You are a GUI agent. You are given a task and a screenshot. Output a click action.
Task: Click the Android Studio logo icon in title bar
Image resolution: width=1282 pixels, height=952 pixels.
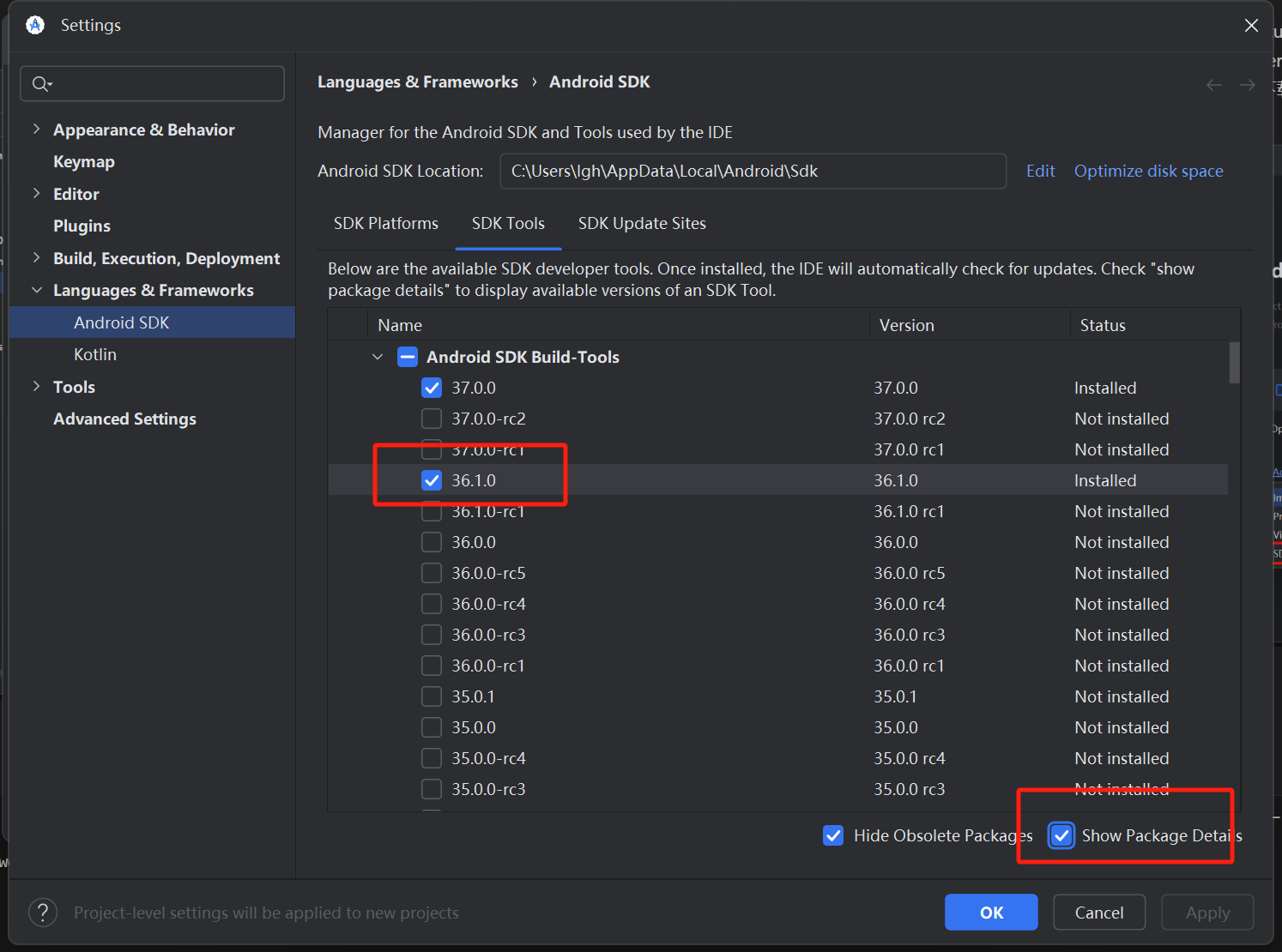click(x=35, y=25)
